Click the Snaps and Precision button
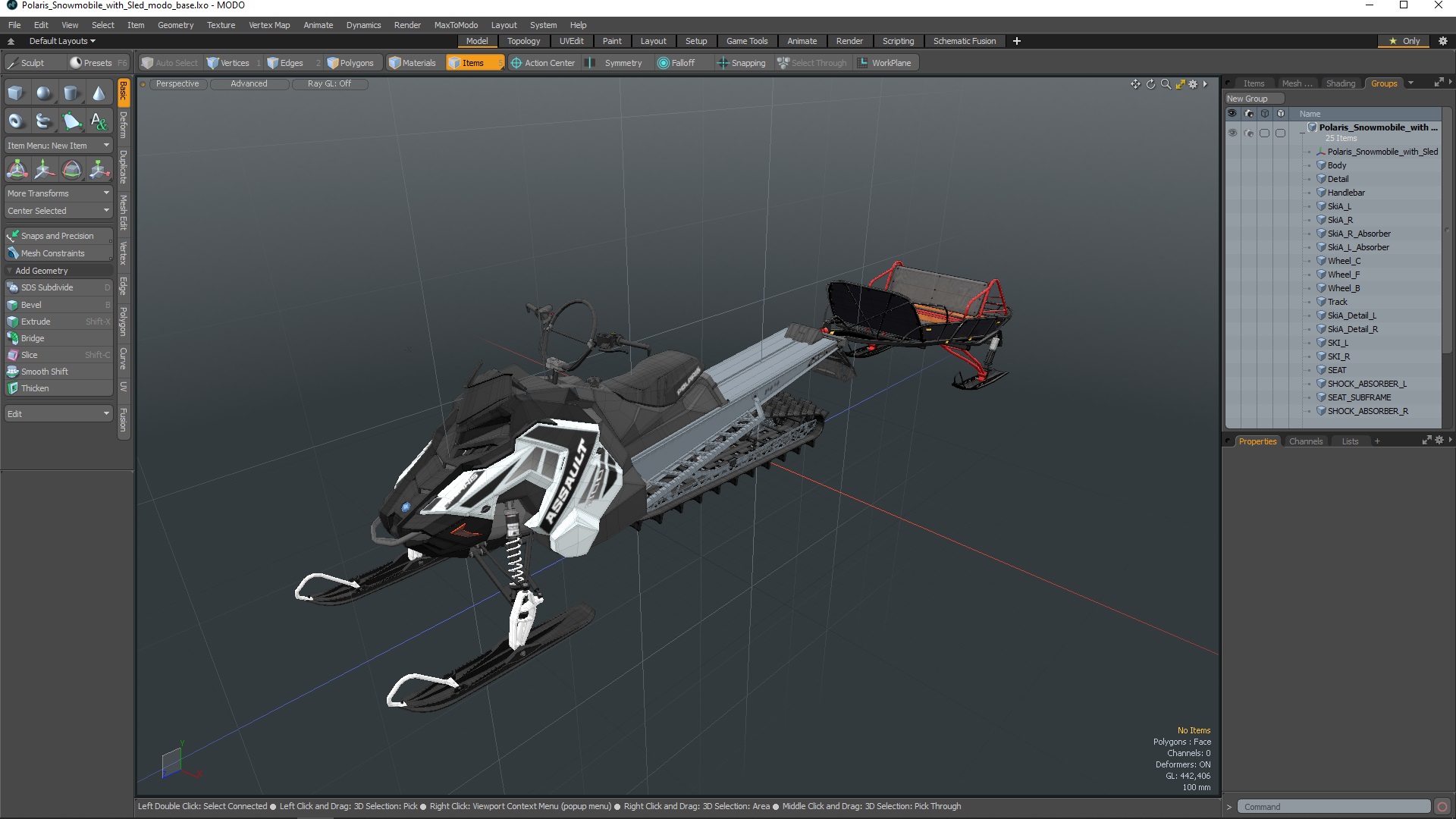The width and height of the screenshot is (1456, 819). coord(58,236)
